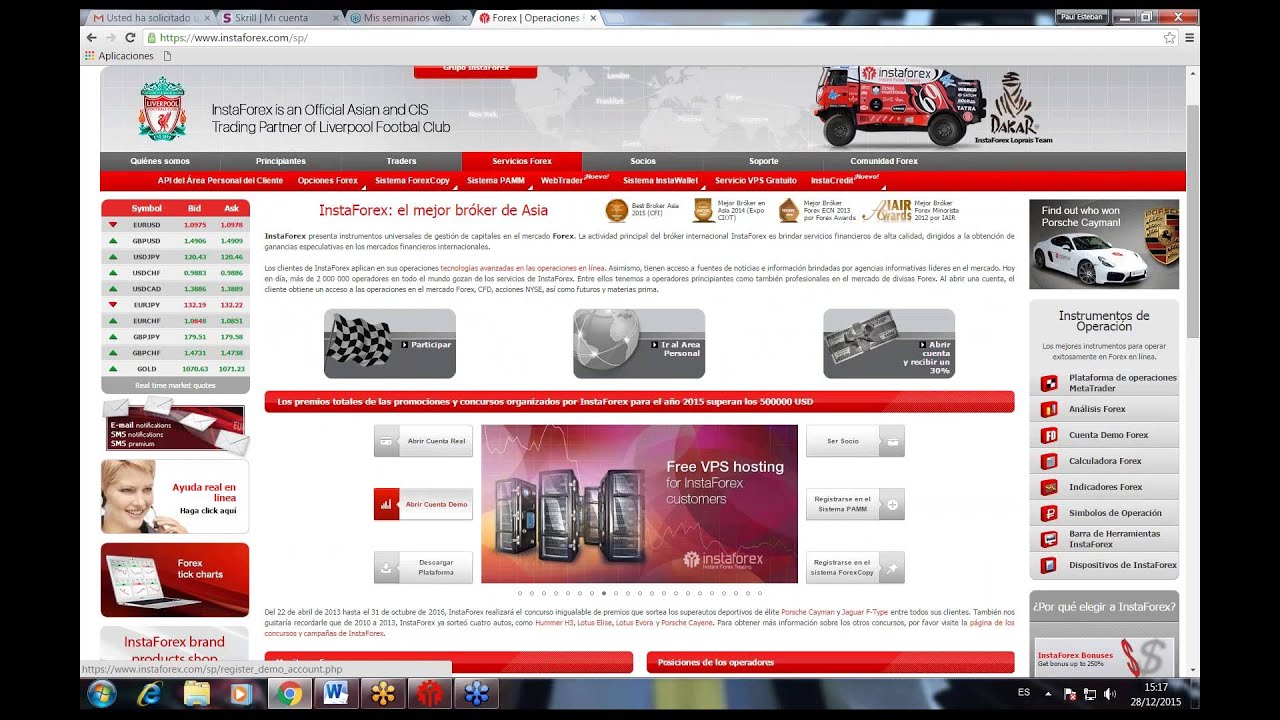Click the Porsche Cayman link

pos(808,611)
